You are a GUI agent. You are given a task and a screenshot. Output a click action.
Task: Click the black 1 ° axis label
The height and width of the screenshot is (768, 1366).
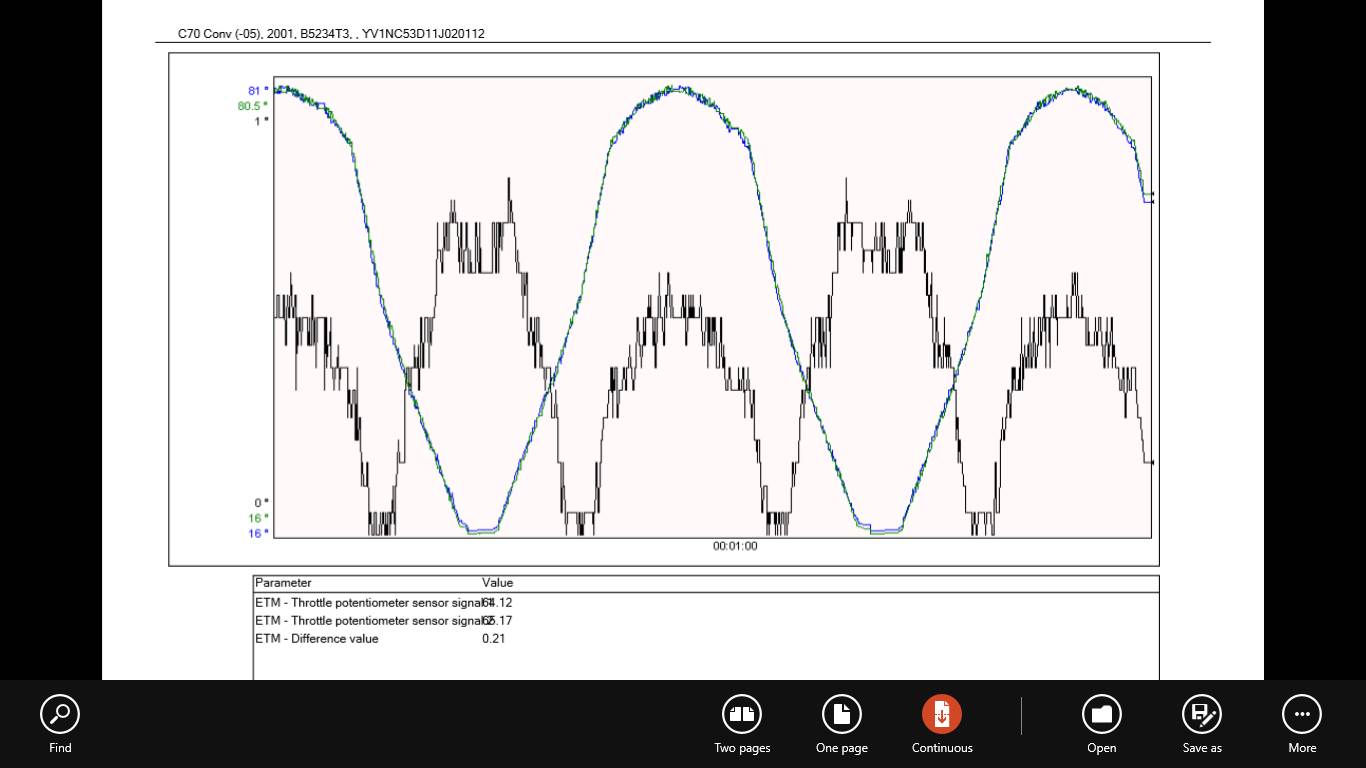click(x=261, y=121)
